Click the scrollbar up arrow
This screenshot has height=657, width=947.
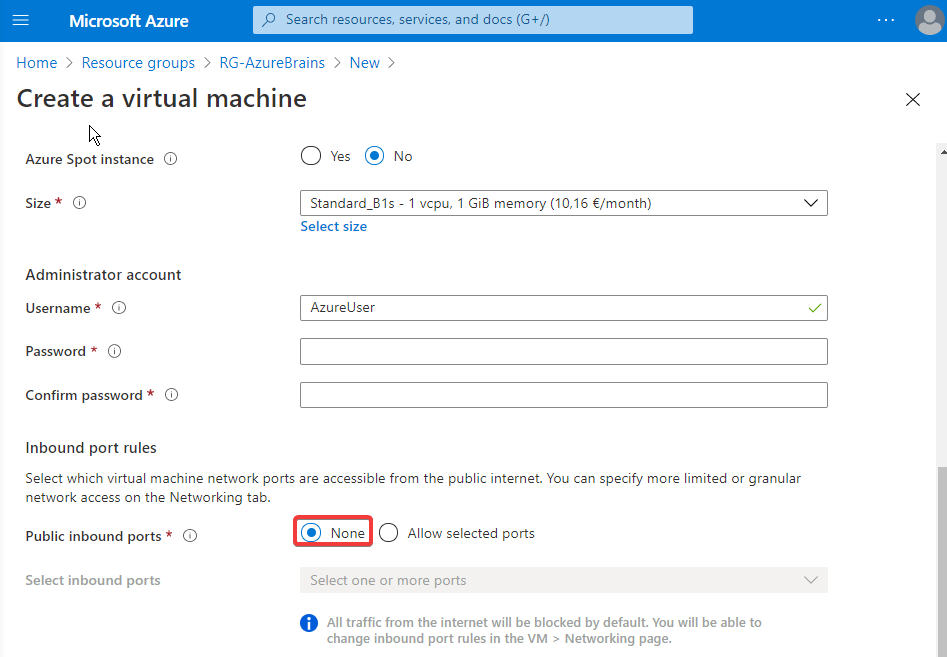pyautogui.click(x=942, y=150)
